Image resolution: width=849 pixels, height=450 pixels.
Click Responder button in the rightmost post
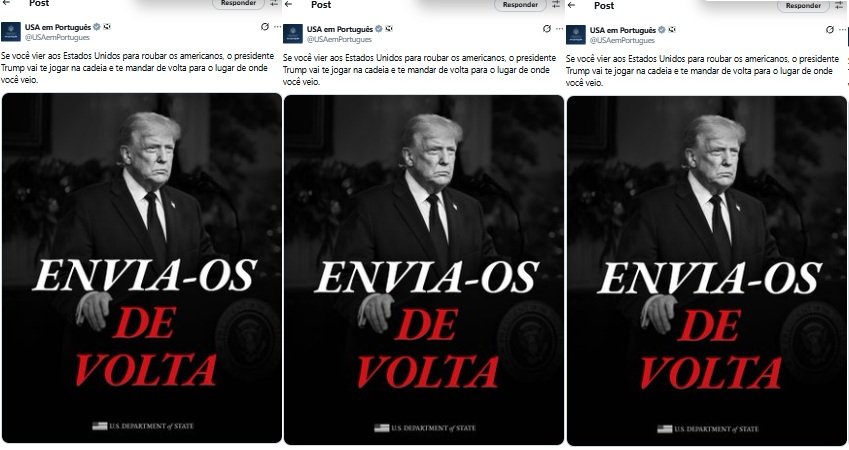(803, 6)
